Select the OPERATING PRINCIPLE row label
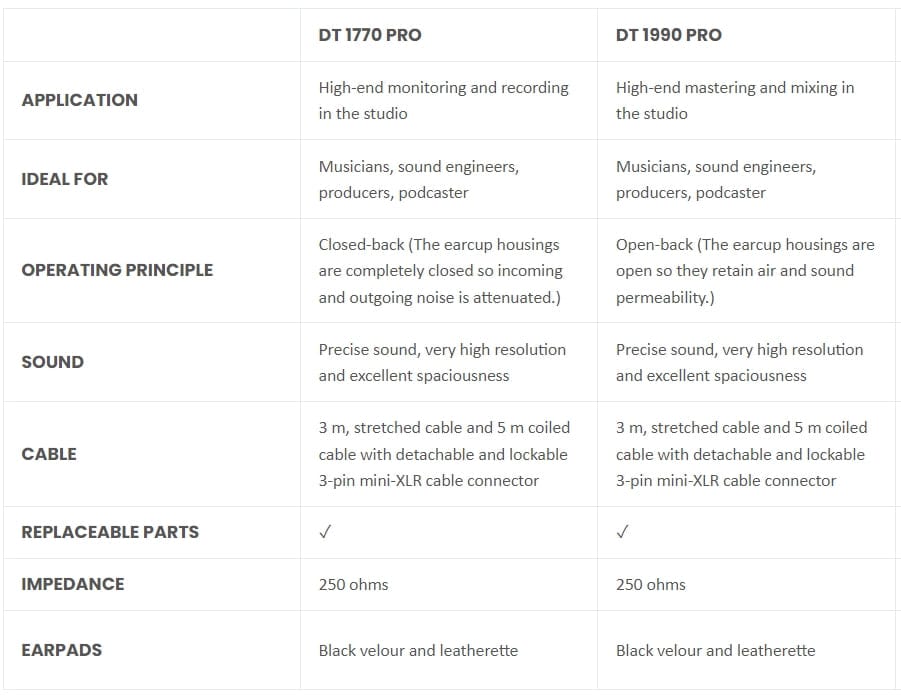The image size is (901, 697). [x=117, y=270]
